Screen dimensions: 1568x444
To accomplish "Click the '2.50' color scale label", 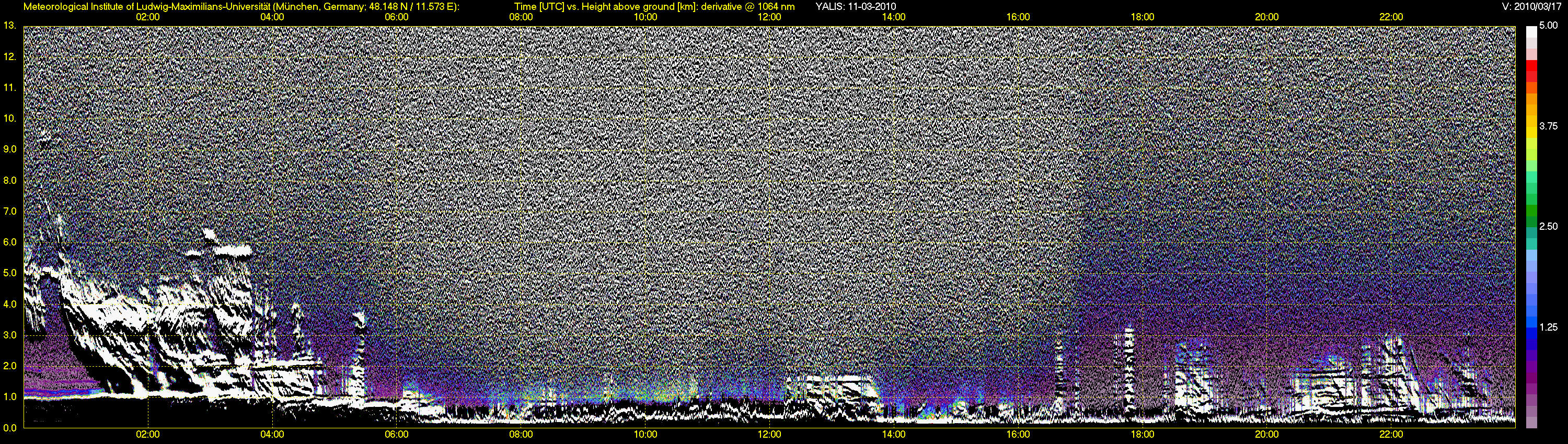I will pos(1548,226).
